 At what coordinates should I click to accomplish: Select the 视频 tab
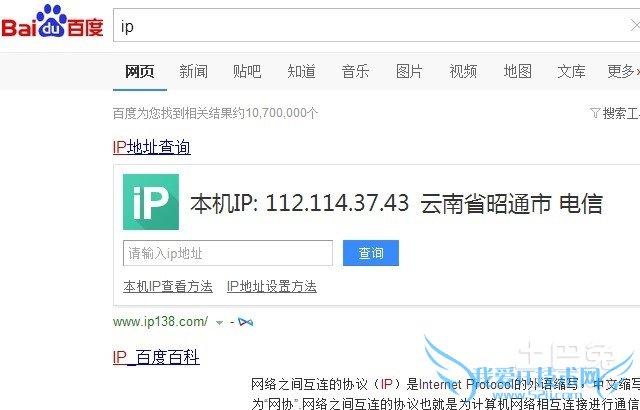463,71
